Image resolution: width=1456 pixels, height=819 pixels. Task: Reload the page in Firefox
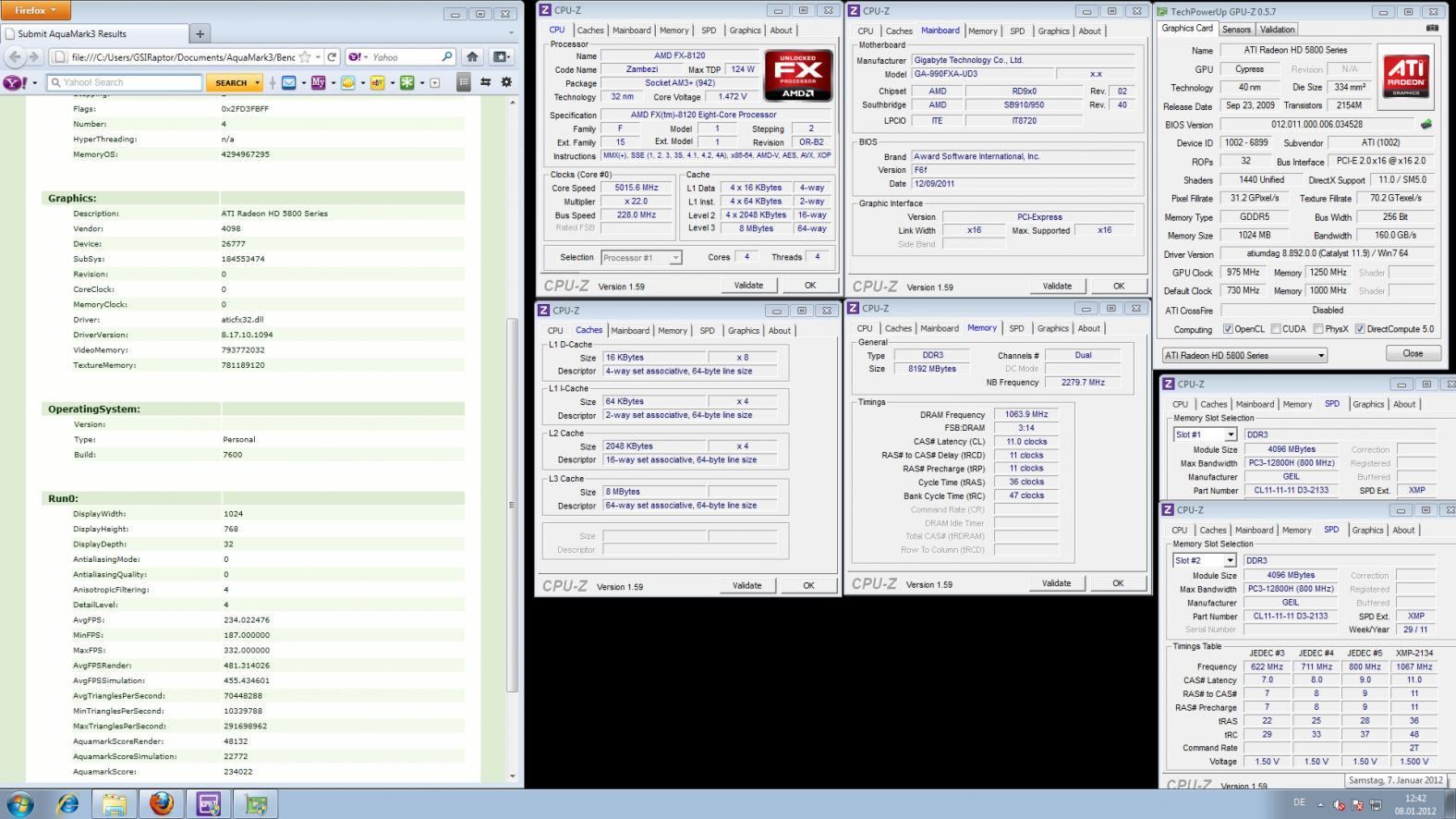coord(332,56)
